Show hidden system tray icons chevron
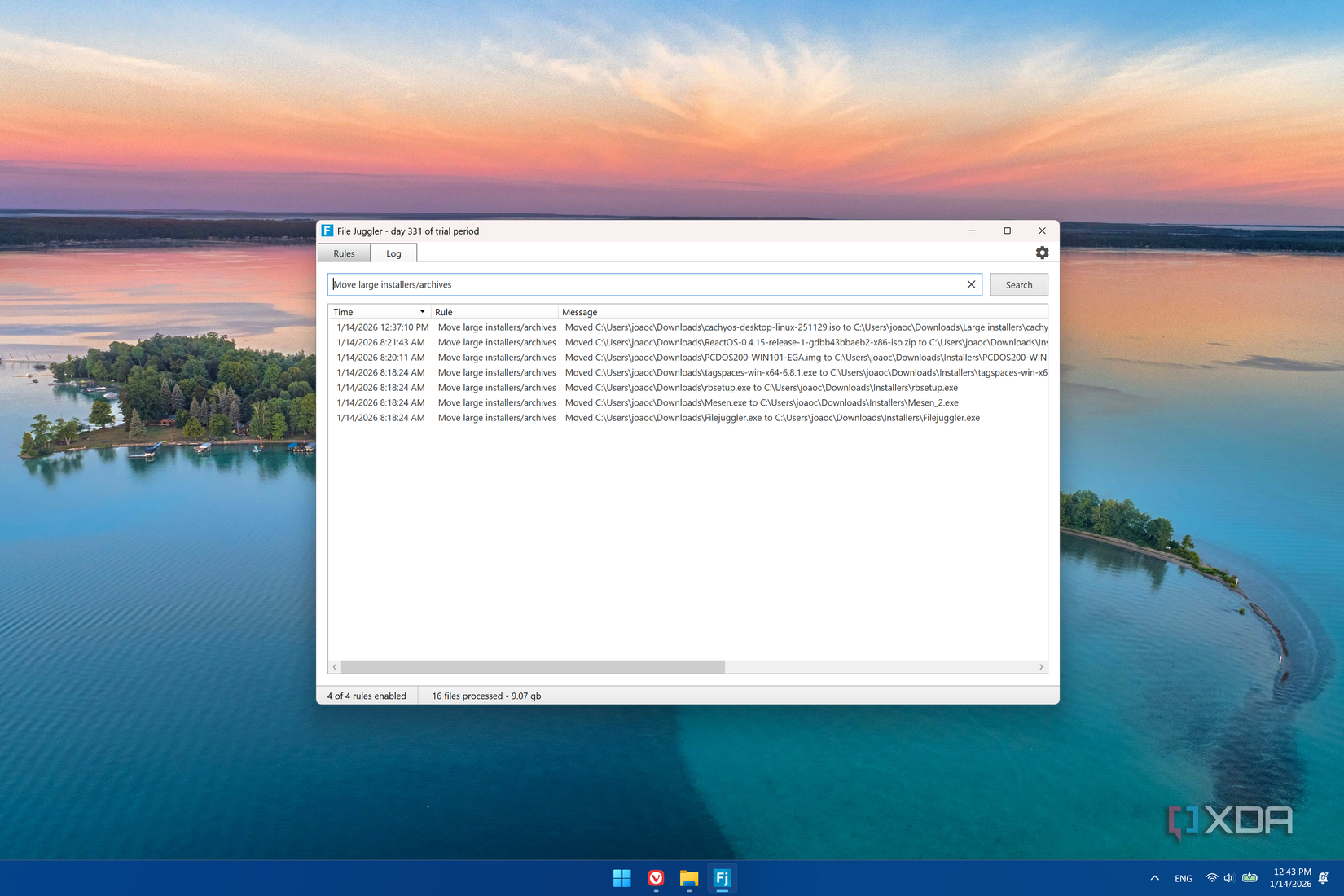Image resolution: width=1344 pixels, height=896 pixels. coord(1154,878)
